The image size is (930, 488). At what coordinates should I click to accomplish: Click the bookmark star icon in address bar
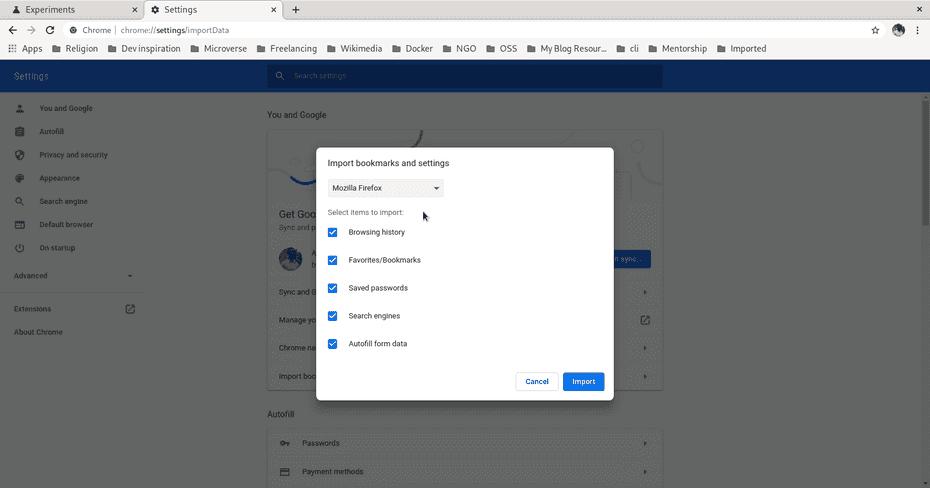[x=875, y=30]
